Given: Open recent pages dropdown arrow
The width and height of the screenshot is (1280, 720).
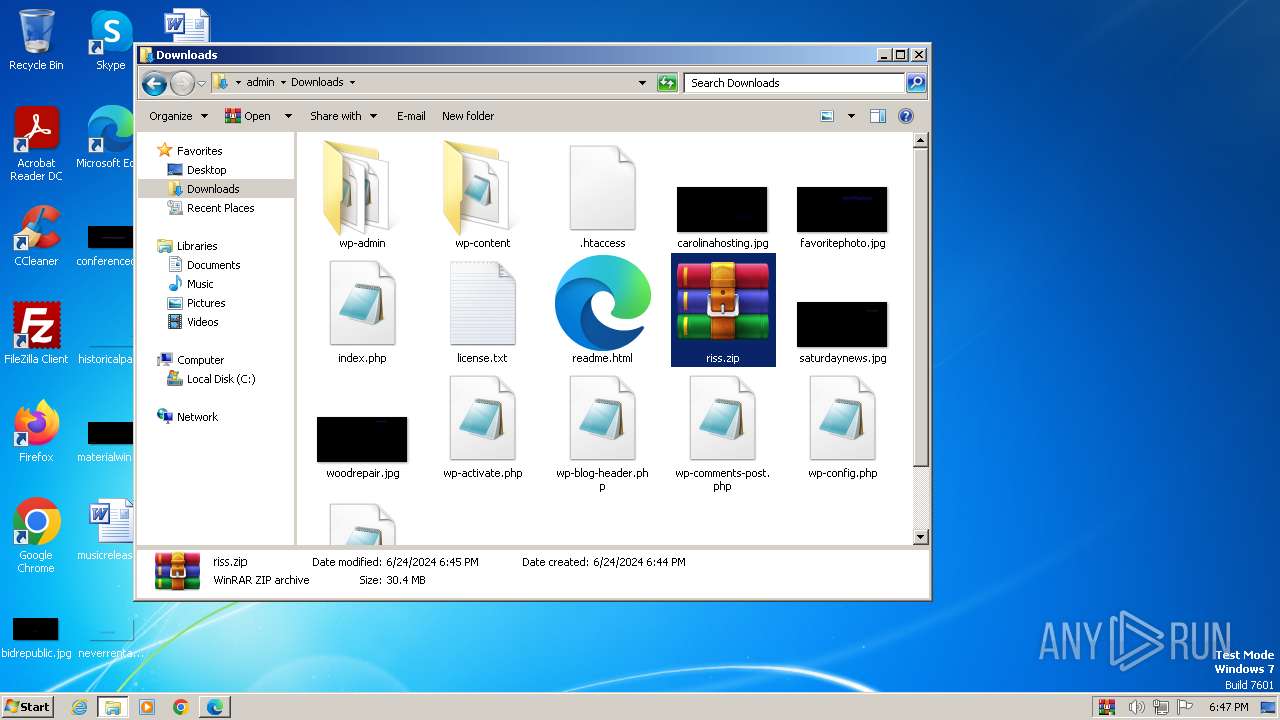Looking at the screenshot, I should [x=201, y=83].
